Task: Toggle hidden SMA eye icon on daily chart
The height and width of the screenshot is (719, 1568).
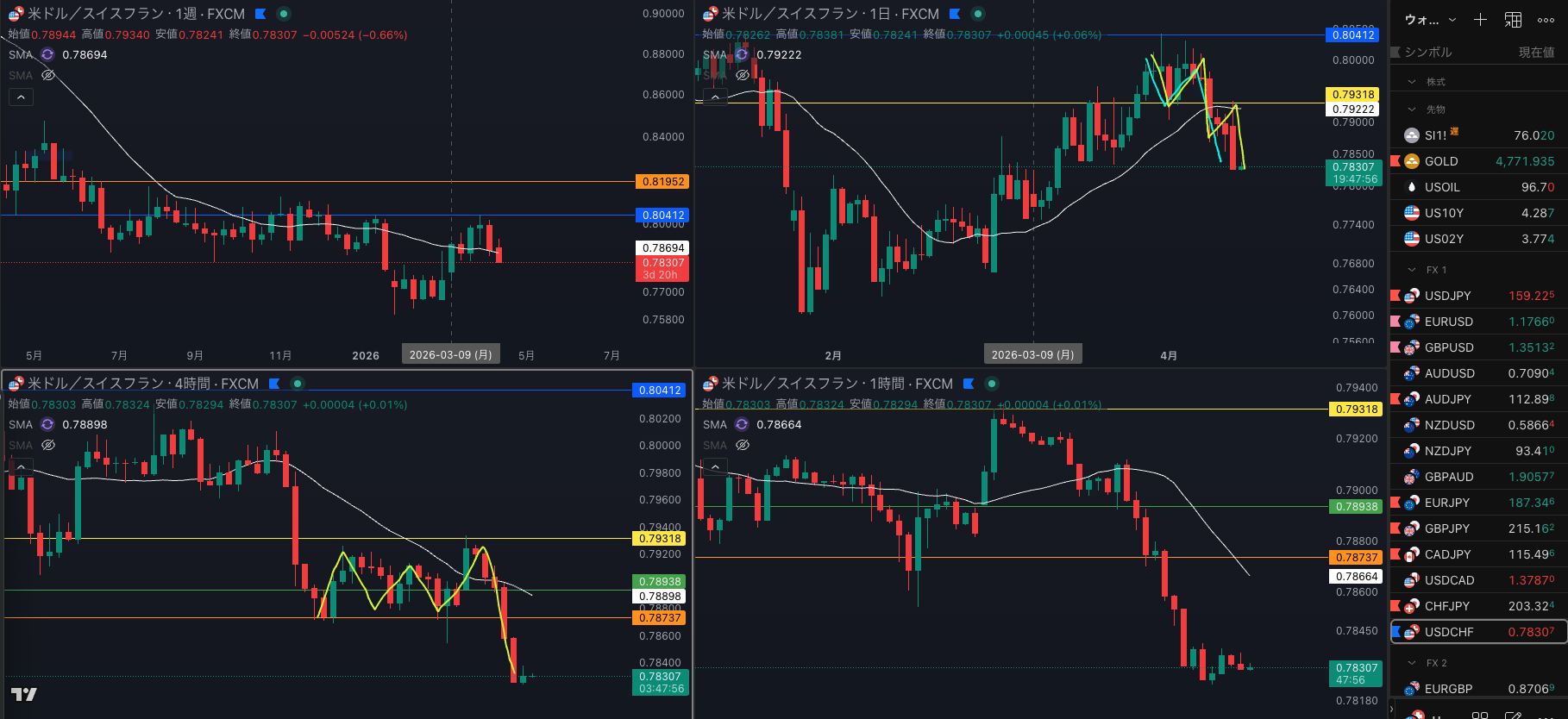Action: coord(743,75)
